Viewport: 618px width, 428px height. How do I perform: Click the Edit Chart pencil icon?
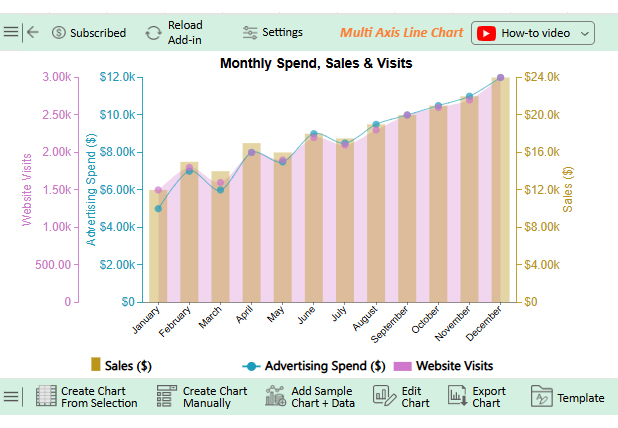pyautogui.click(x=385, y=396)
